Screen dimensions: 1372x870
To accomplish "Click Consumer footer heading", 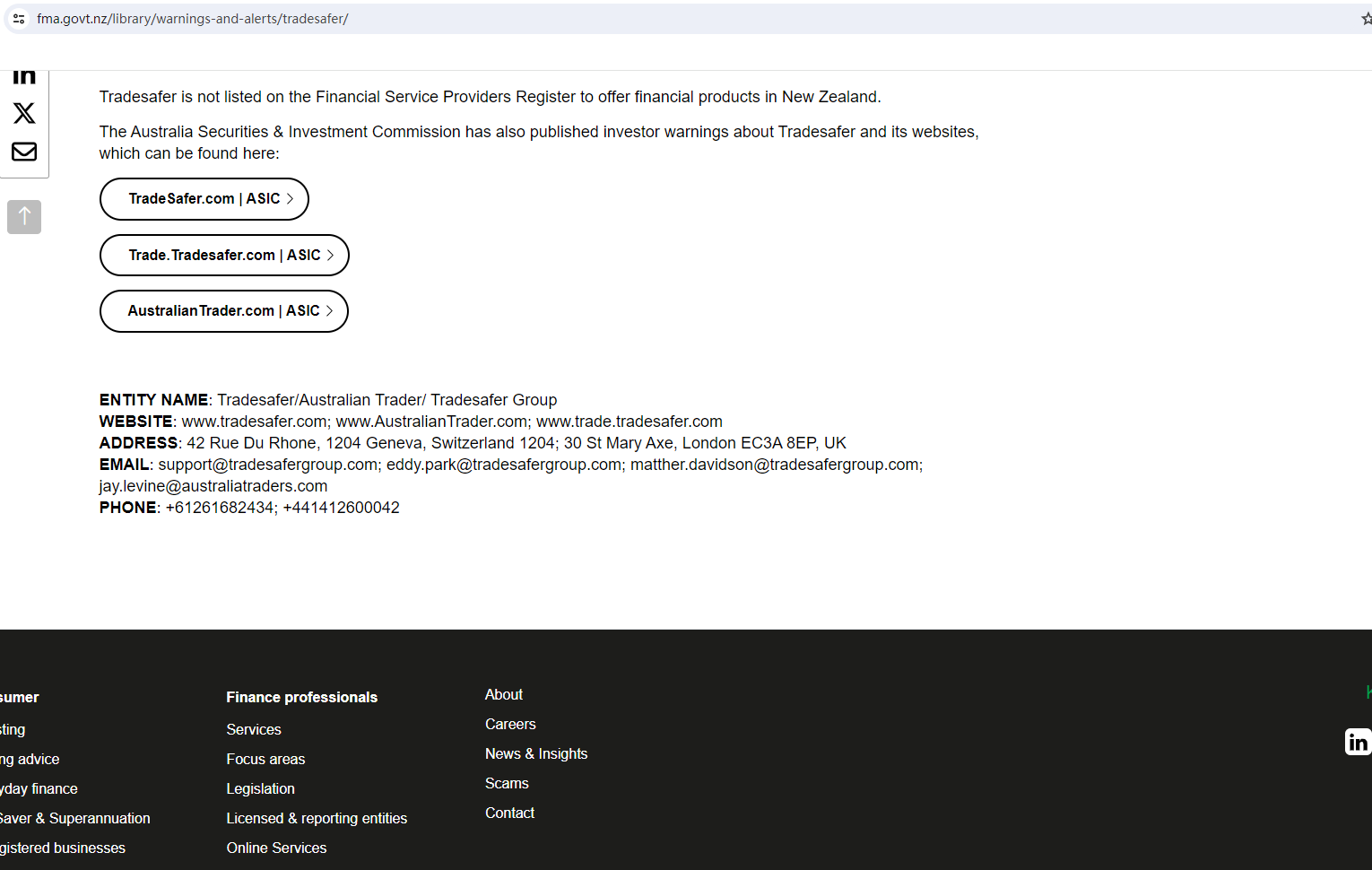I will click(x=20, y=698).
